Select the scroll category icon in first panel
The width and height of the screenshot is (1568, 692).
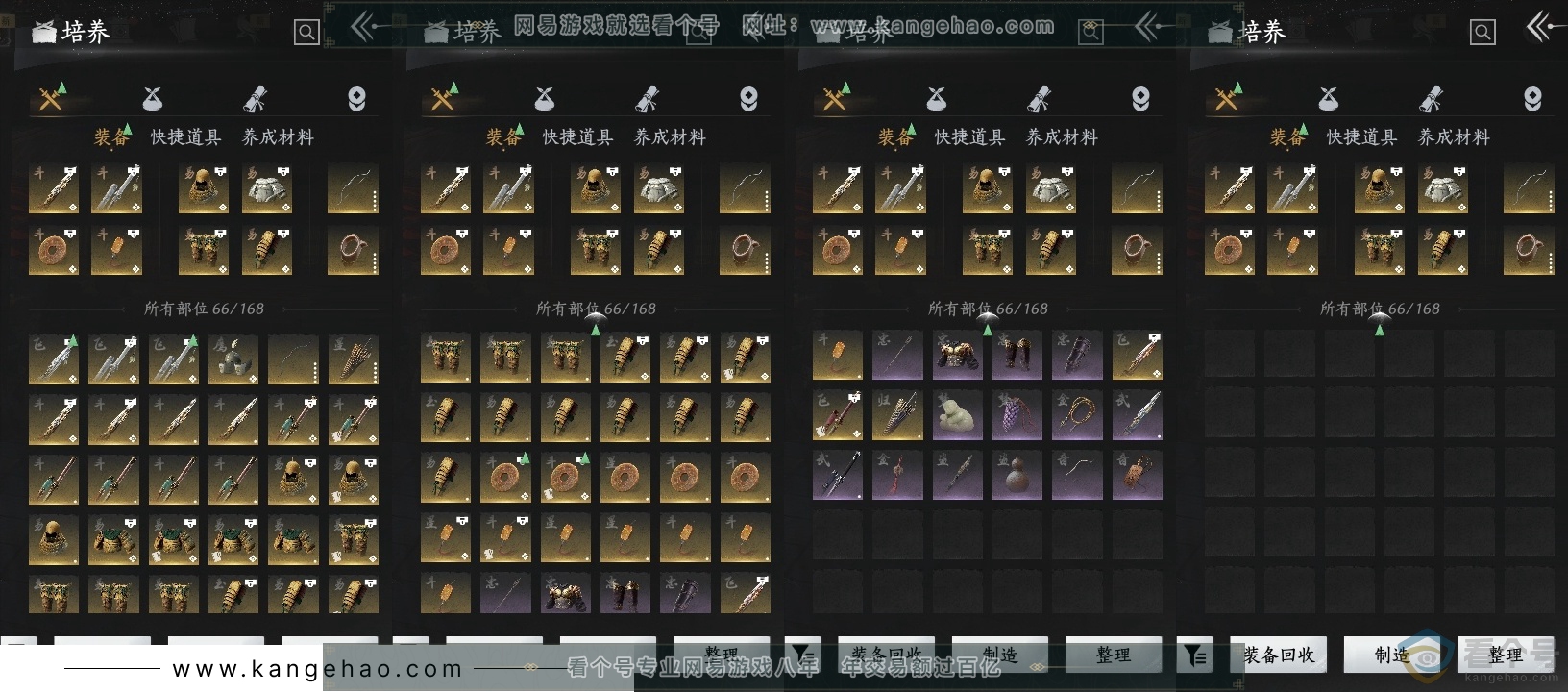(255, 98)
